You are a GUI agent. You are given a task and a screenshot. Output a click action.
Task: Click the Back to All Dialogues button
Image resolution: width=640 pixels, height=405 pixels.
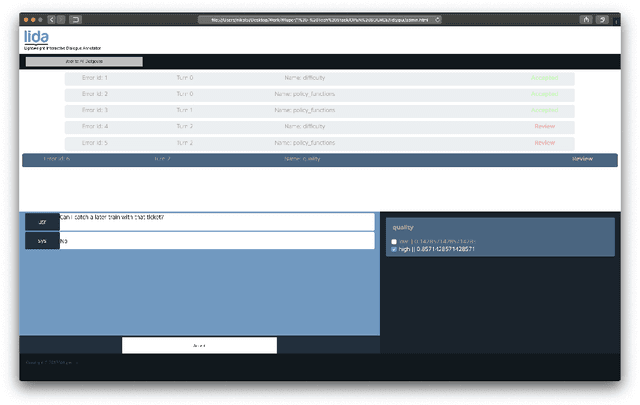coord(84,62)
